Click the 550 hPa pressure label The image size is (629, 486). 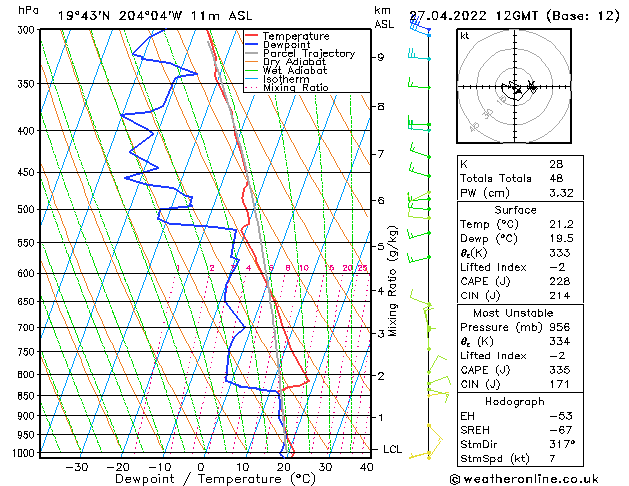(28, 243)
